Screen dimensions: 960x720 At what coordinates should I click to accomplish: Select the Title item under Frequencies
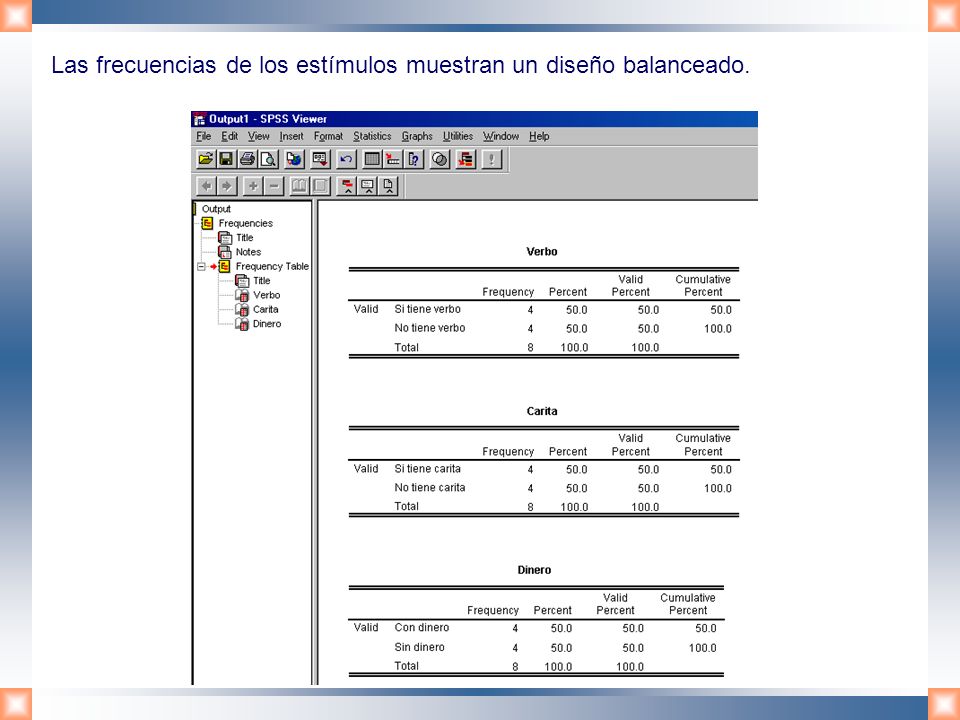(244, 238)
